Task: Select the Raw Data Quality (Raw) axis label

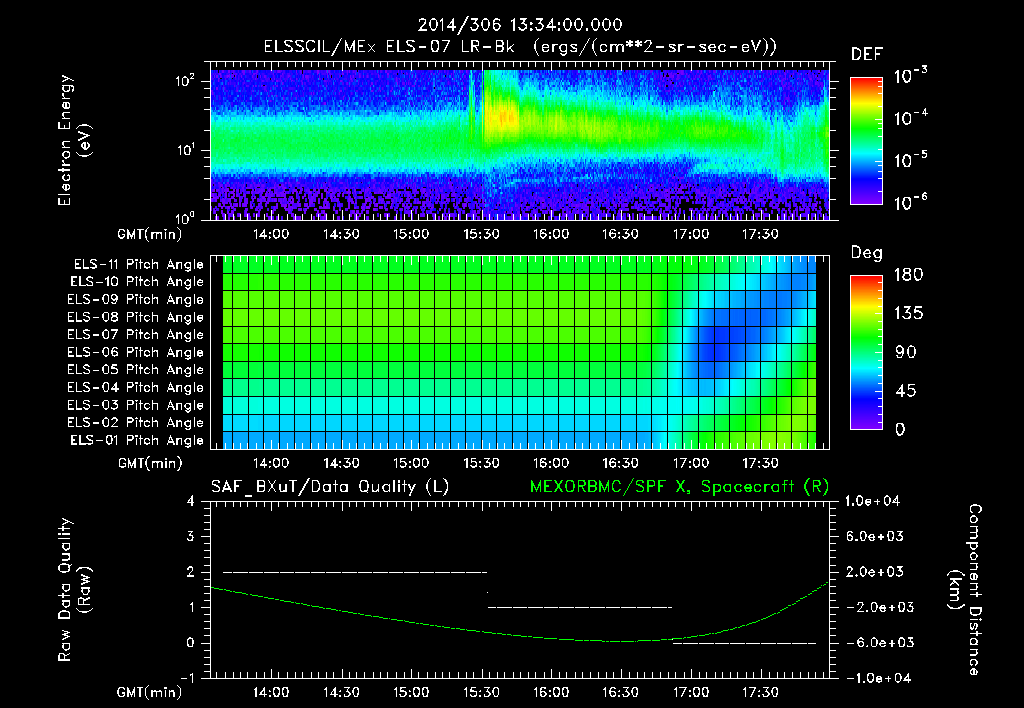Action: point(74,589)
